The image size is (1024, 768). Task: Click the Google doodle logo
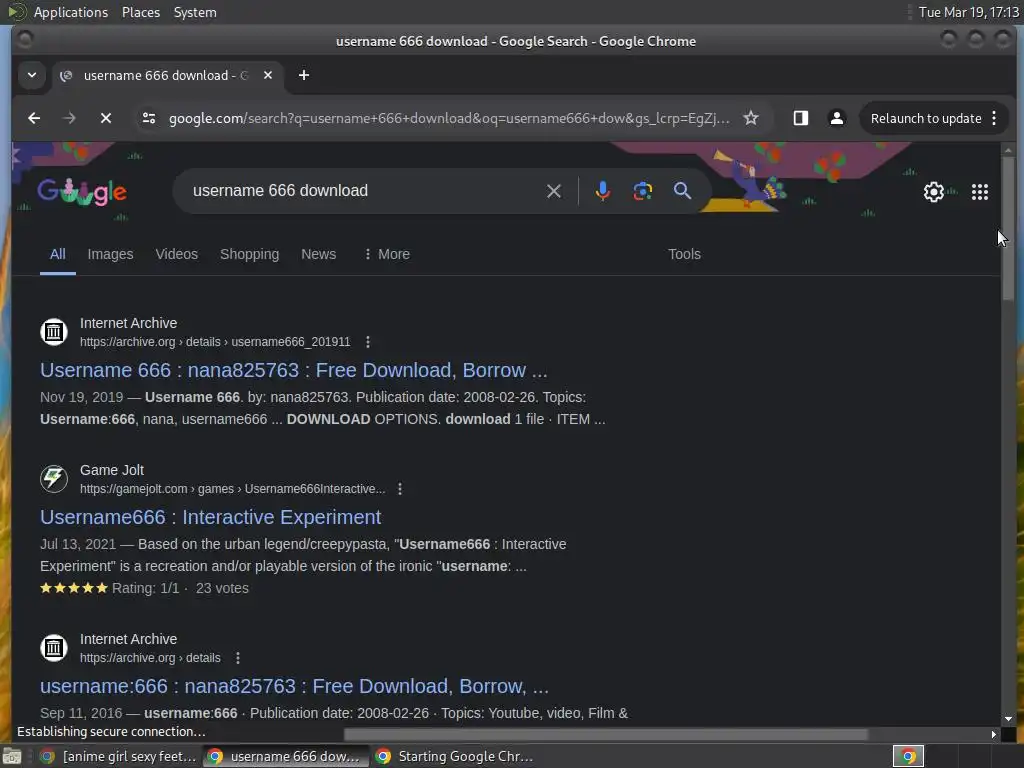[82, 192]
